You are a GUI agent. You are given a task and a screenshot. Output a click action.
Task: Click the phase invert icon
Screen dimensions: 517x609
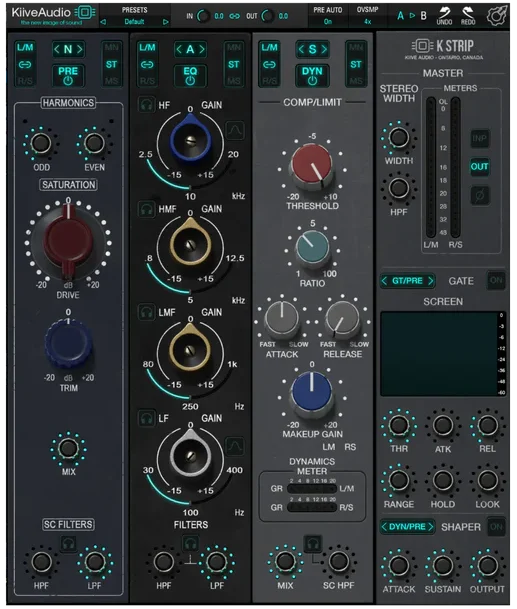click(x=480, y=195)
